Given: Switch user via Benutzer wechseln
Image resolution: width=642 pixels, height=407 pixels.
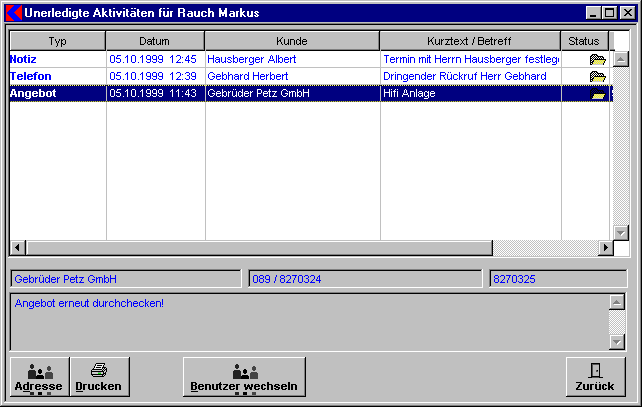Looking at the screenshot, I should 245,377.
